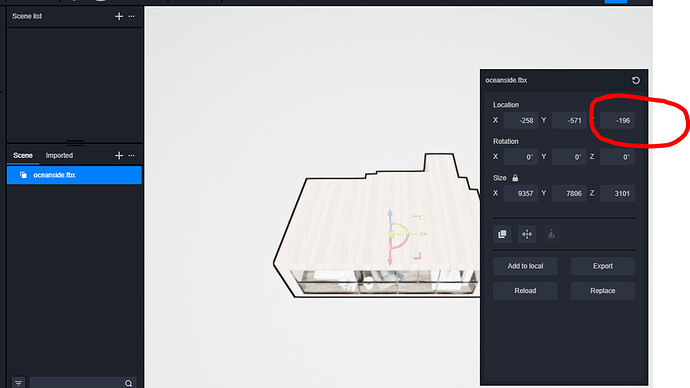This screenshot has width=690, height=388.
Task: Click the Rotation Z input field
Action: 617,157
